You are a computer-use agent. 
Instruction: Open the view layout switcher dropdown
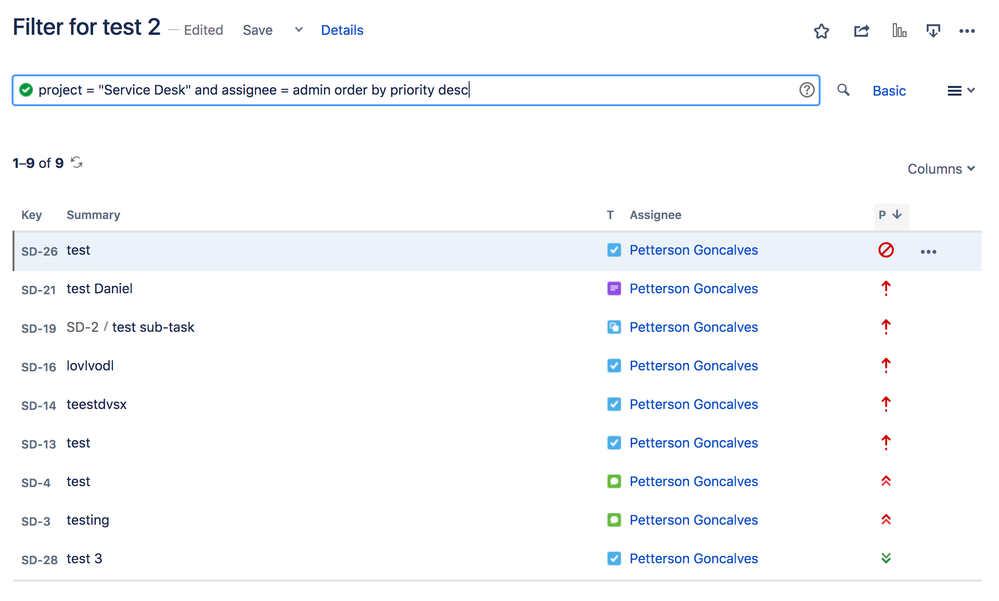[x=960, y=91]
